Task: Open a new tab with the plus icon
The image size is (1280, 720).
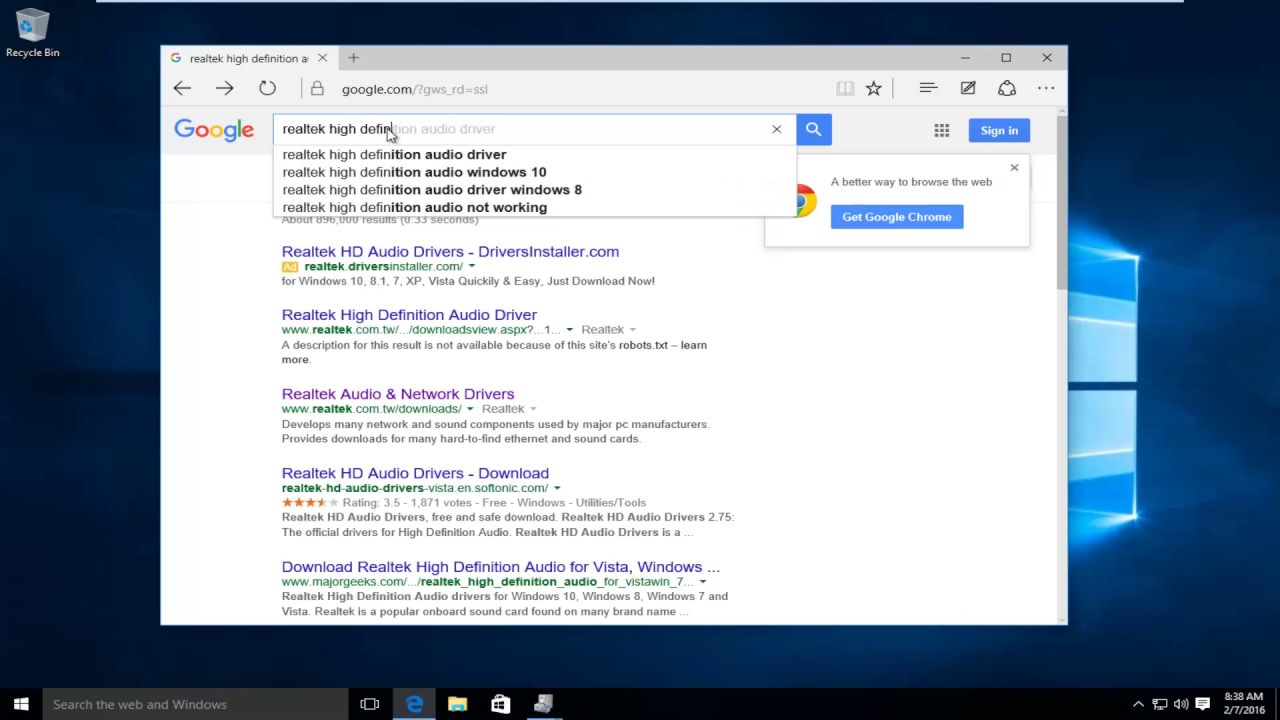Action: click(x=353, y=58)
